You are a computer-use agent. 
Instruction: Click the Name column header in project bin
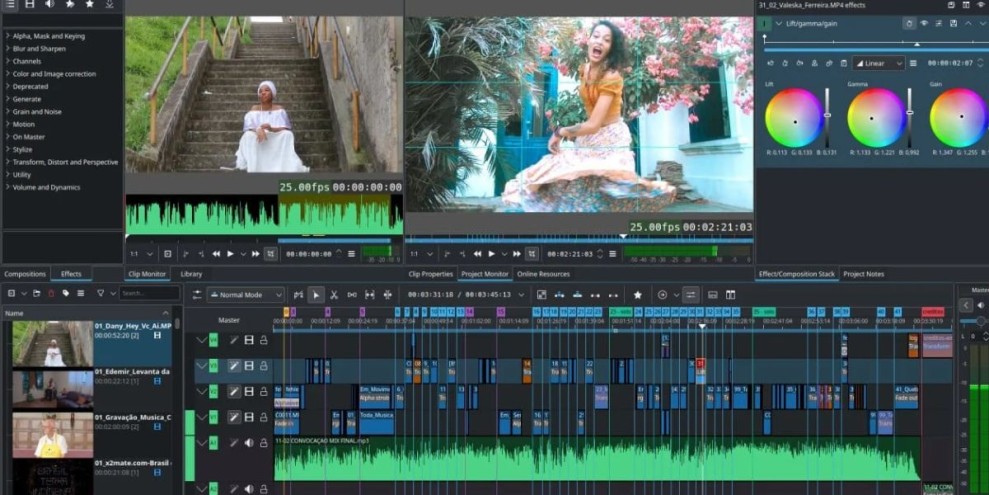tap(87, 313)
